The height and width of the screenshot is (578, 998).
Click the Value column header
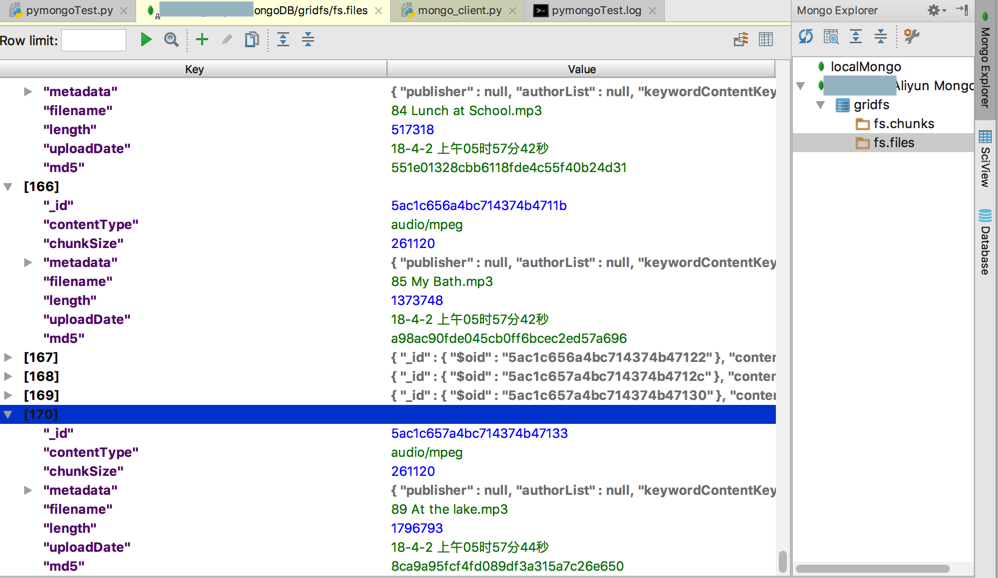(582, 69)
